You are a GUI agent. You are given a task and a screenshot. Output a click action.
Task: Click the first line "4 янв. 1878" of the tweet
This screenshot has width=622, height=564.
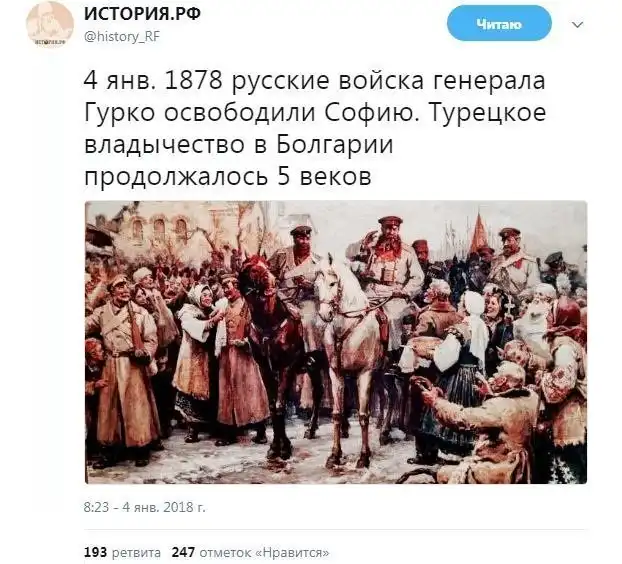(x=152, y=80)
